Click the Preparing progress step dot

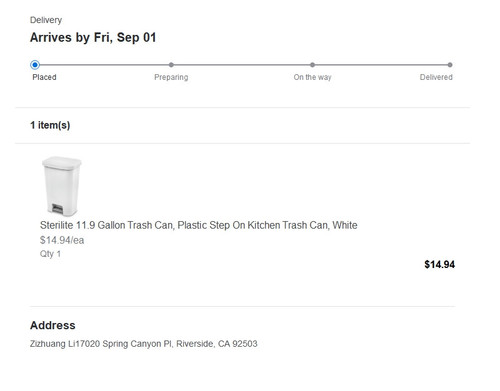click(x=171, y=65)
